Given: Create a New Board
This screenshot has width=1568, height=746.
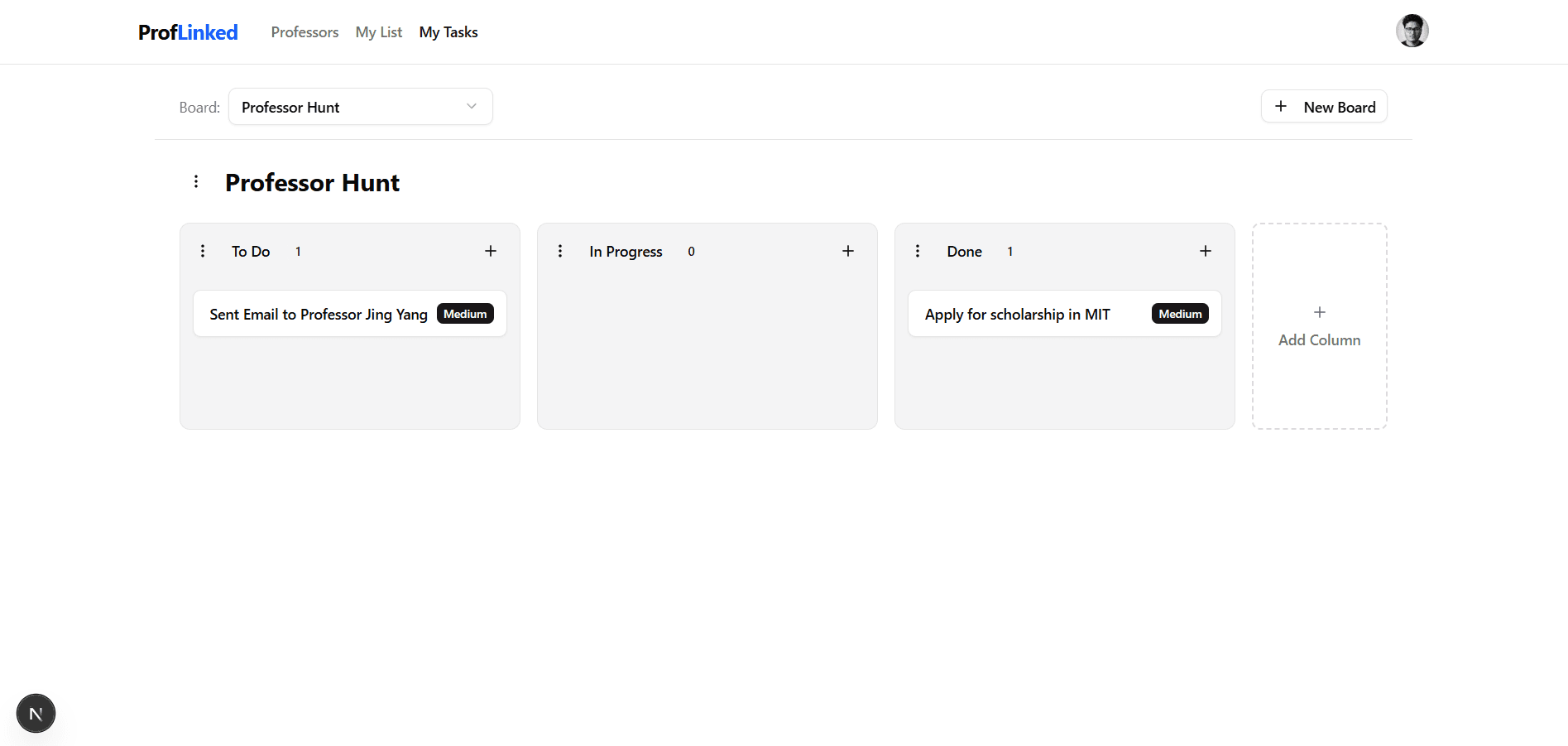Looking at the screenshot, I should click(x=1324, y=107).
